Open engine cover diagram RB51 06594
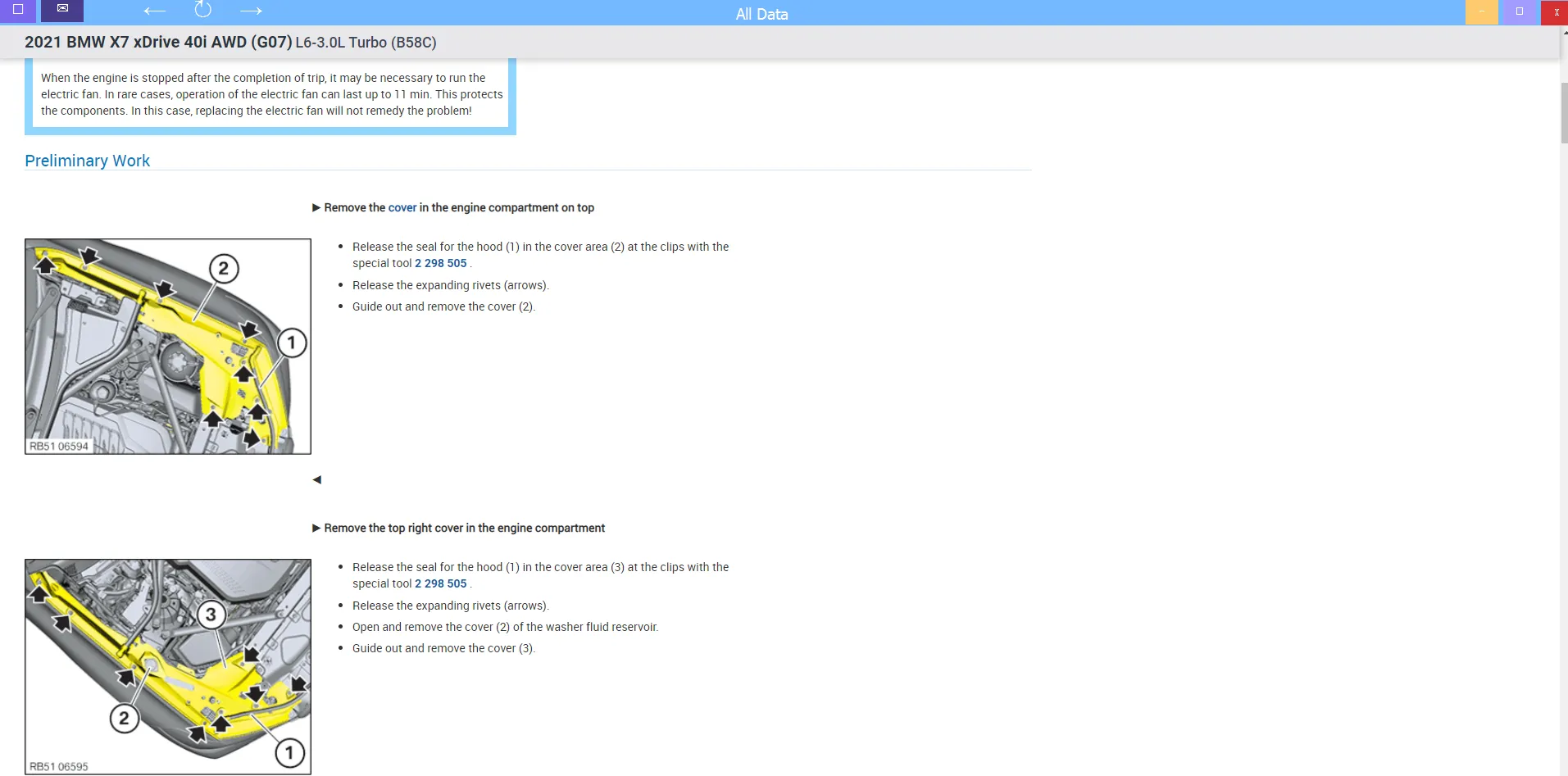The width and height of the screenshot is (1568, 776). point(168,347)
